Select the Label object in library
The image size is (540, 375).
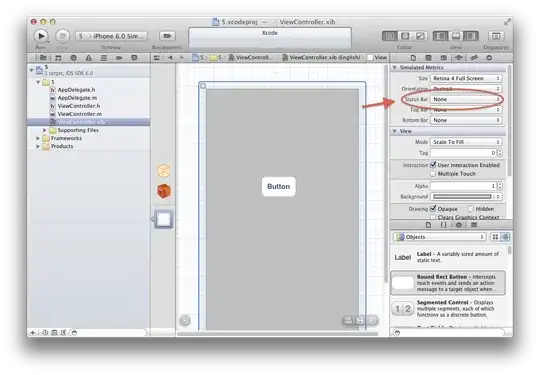click(x=448, y=257)
